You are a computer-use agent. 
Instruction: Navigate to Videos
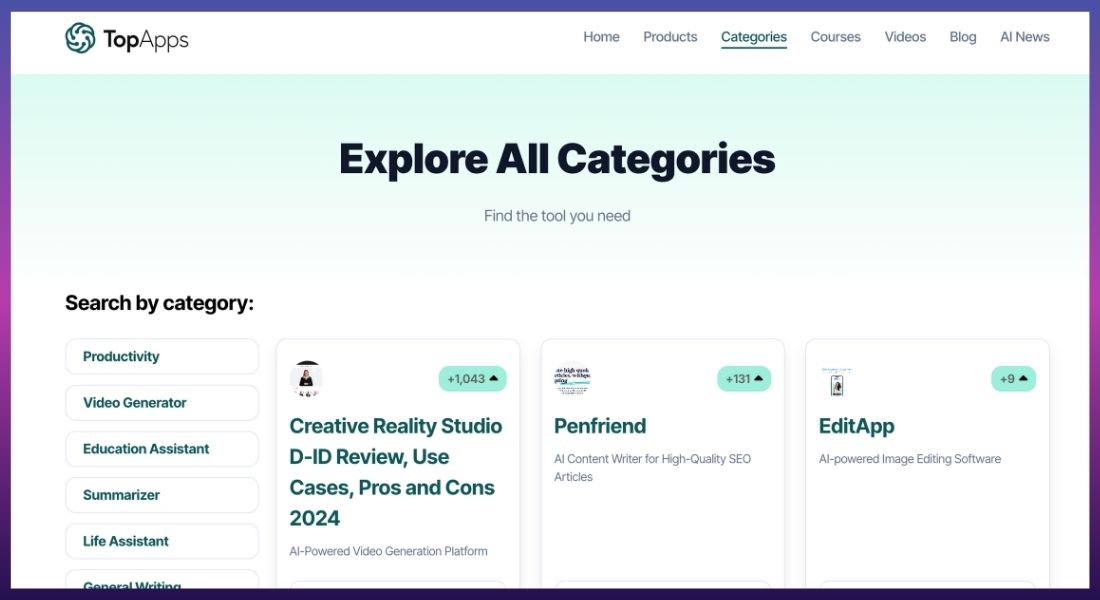[905, 37]
